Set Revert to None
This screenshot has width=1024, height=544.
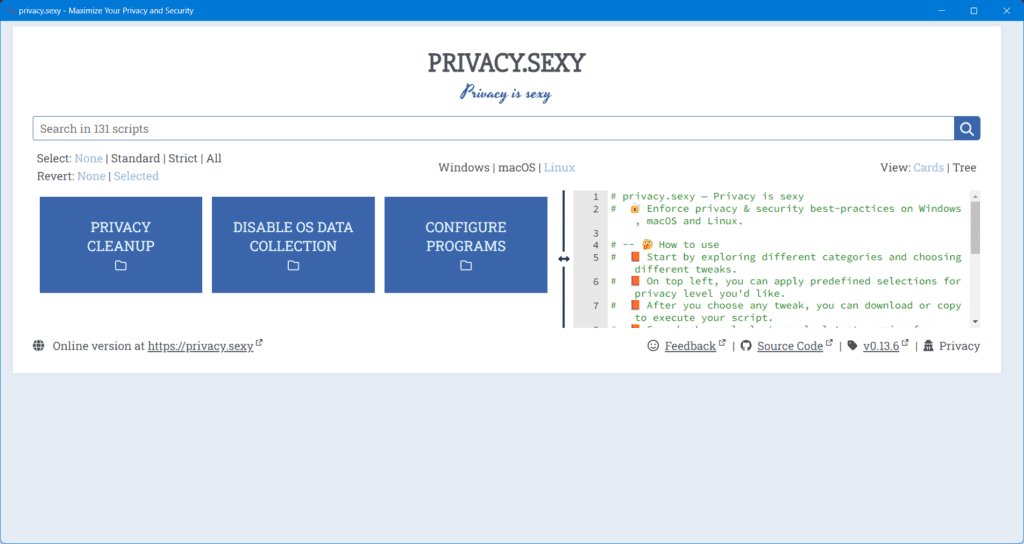pos(91,176)
